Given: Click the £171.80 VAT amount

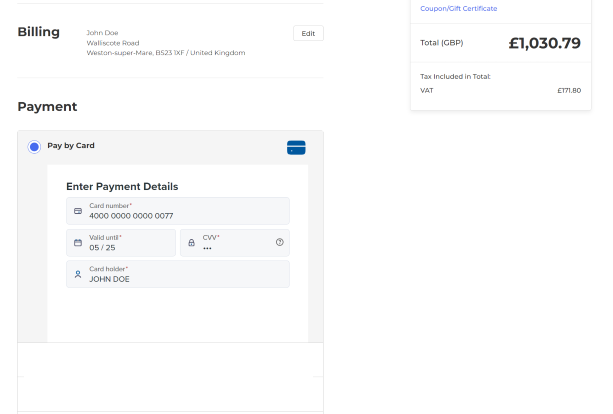Looking at the screenshot, I should click(x=568, y=91).
